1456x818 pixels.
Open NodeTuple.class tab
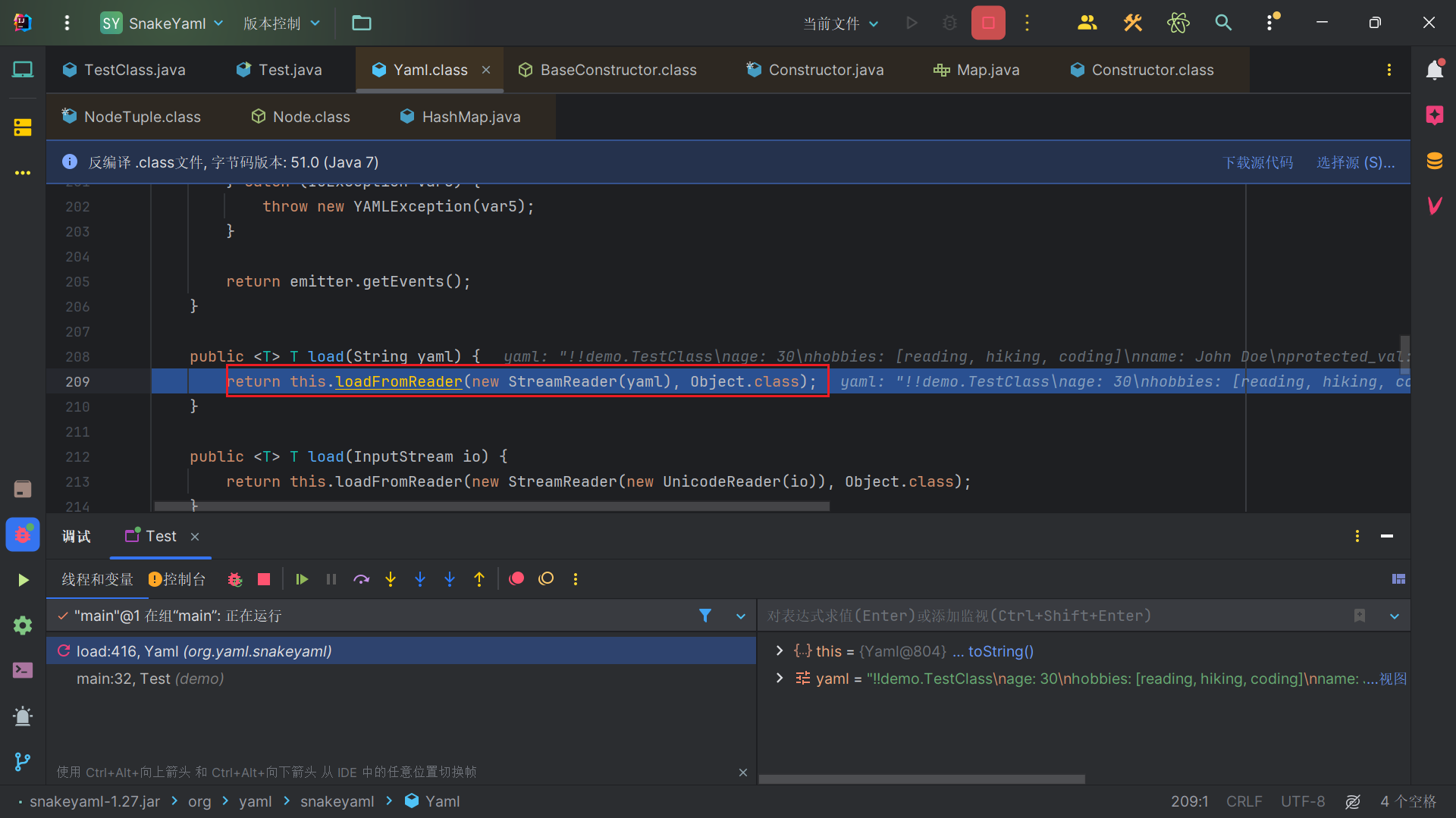132,117
